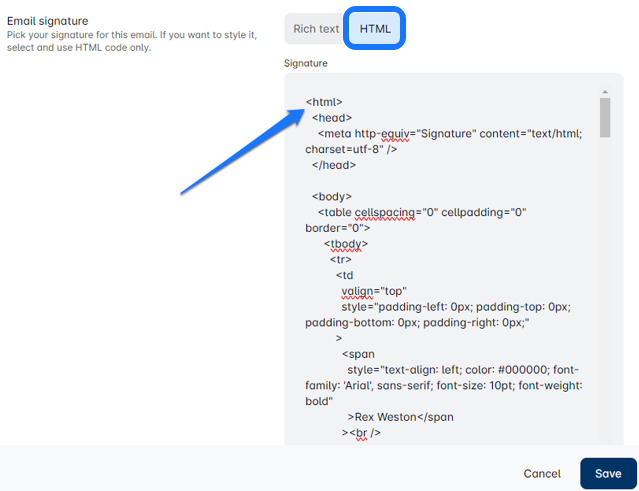Click the <body> tag line

[x=332, y=197]
